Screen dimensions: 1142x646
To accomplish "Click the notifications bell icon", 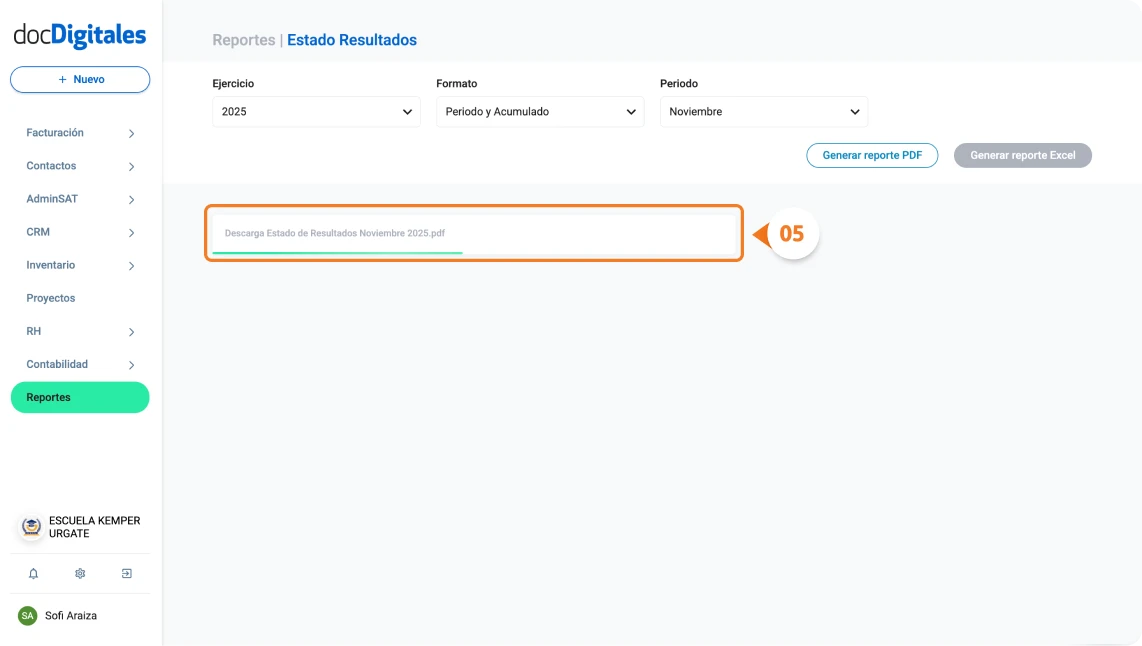I will pos(33,574).
